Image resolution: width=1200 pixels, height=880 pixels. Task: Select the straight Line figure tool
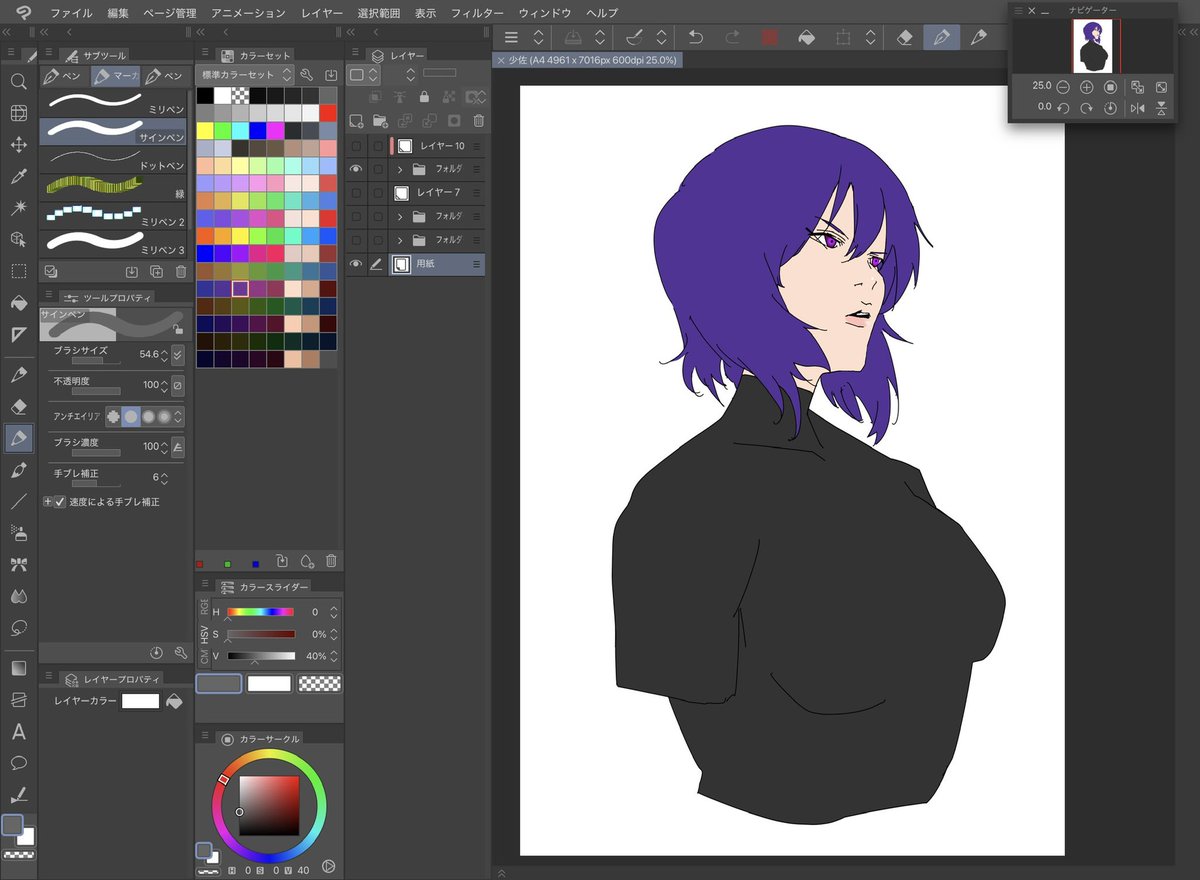pos(18,502)
